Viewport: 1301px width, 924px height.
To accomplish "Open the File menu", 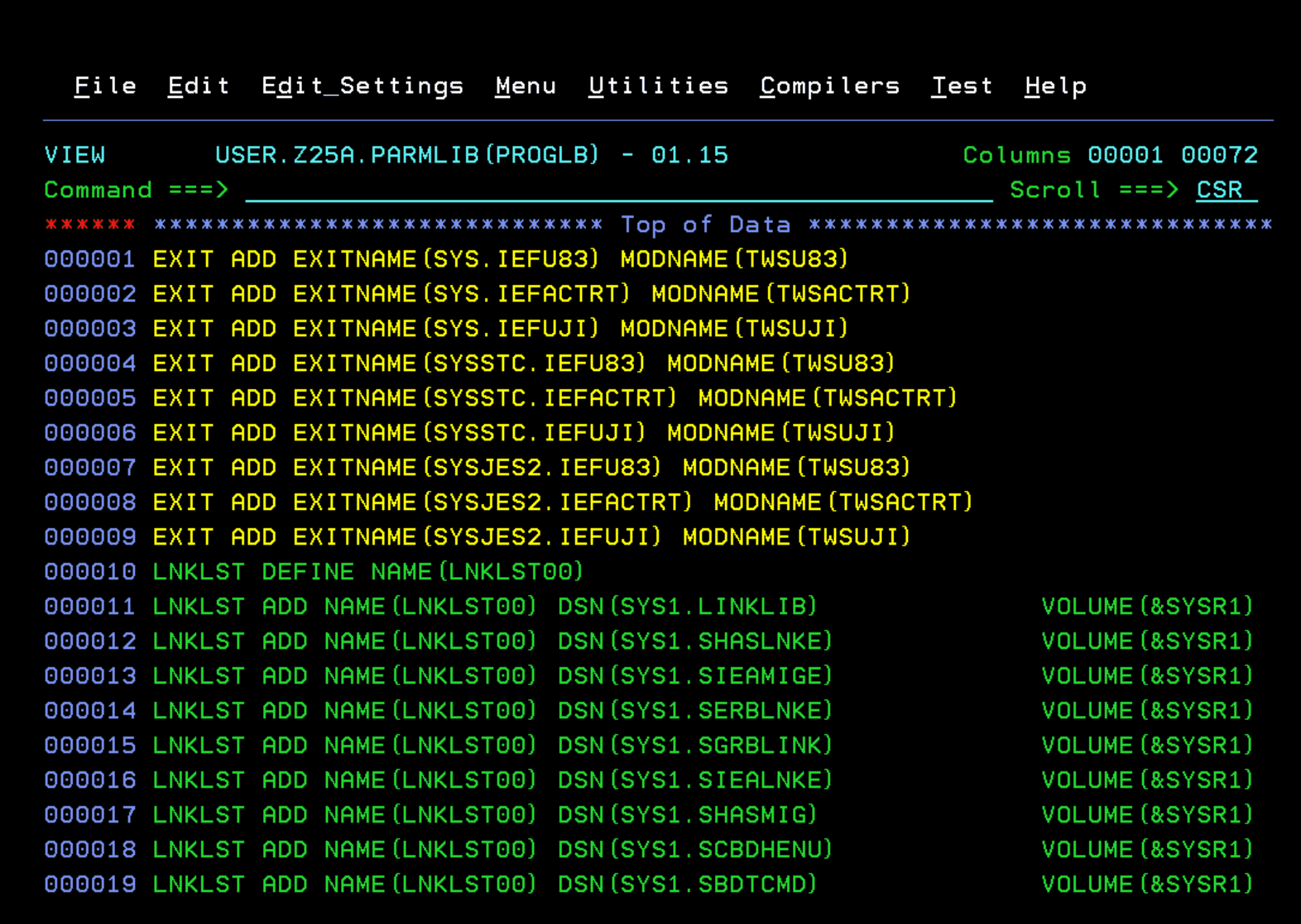I will coord(105,86).
